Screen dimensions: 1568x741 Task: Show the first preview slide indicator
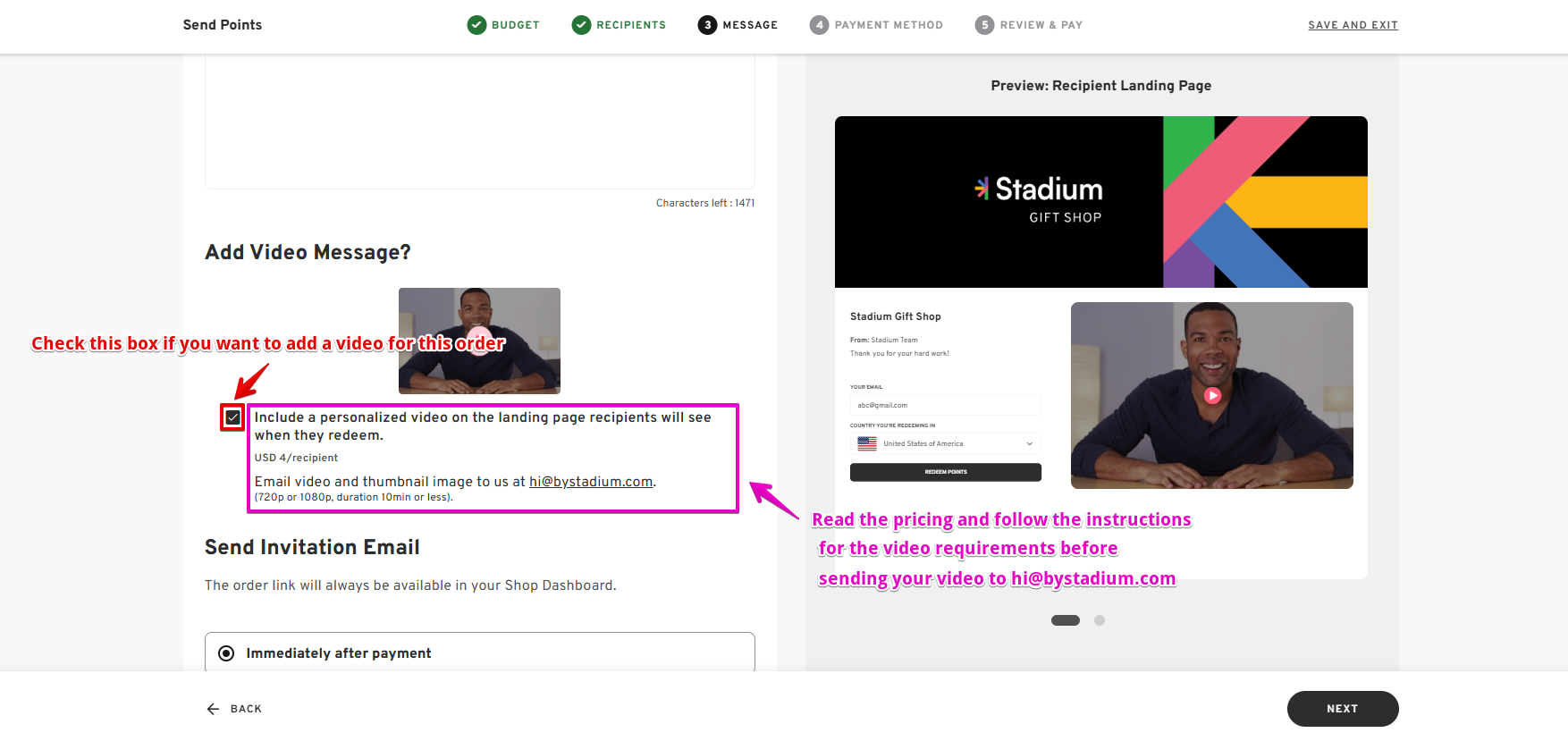(1066, 620)
